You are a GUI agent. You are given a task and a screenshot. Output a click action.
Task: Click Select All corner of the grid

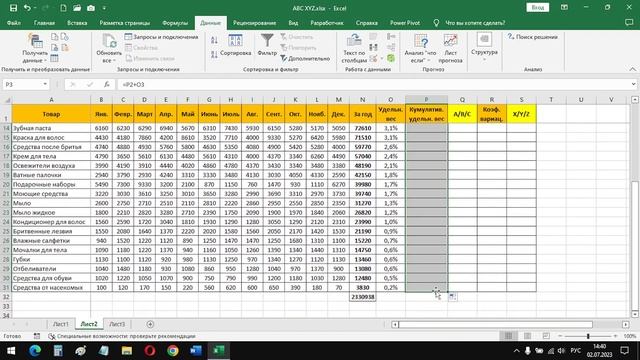pos(6,100)
